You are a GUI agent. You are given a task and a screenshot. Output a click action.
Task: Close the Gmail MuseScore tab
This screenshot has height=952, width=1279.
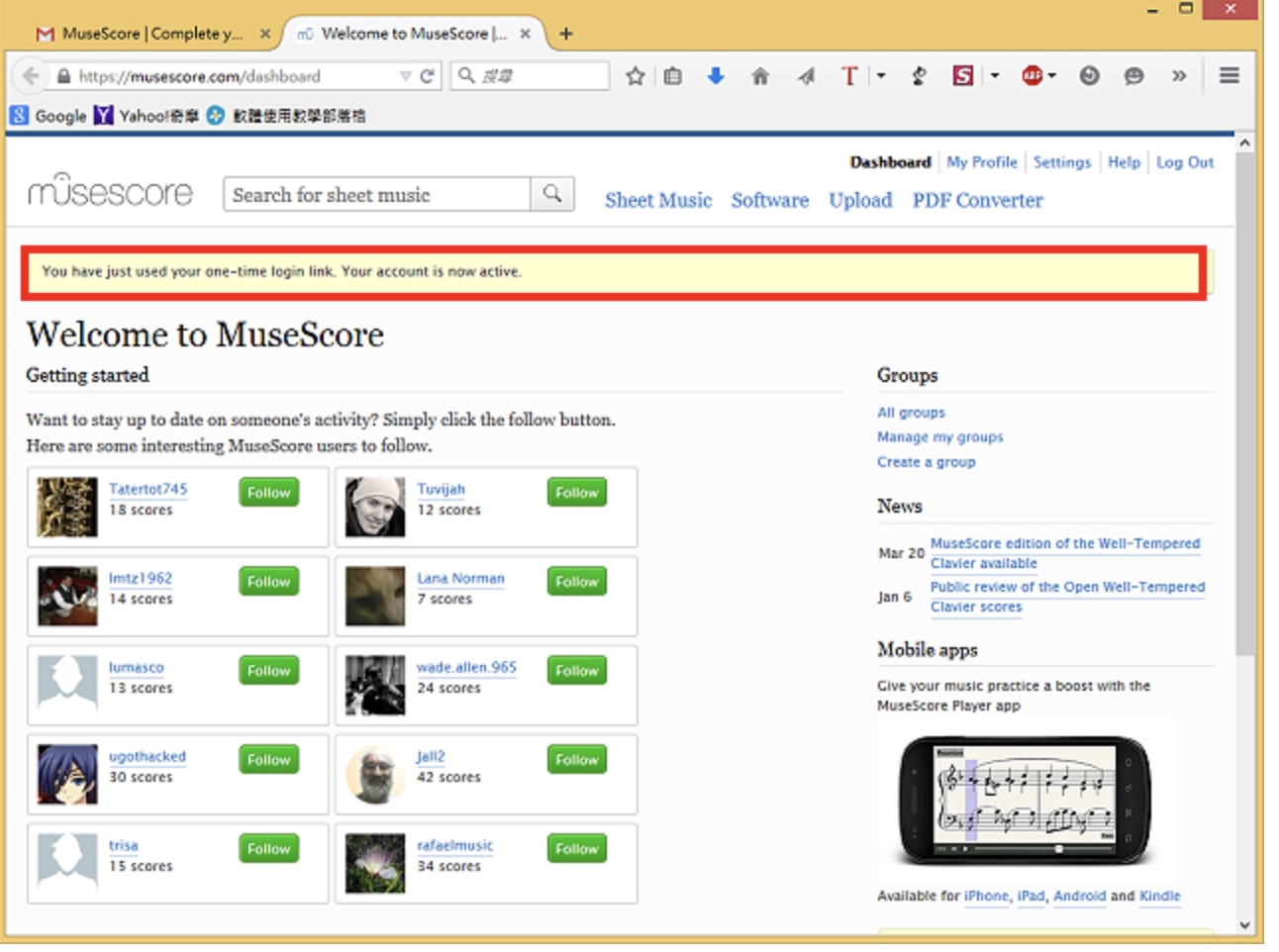[265, 34]
